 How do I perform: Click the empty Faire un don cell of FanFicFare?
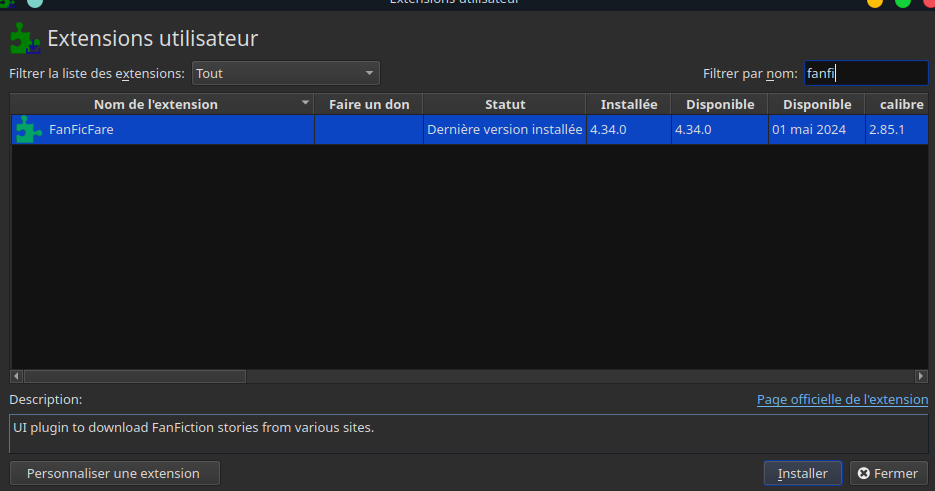coord(369,129)
